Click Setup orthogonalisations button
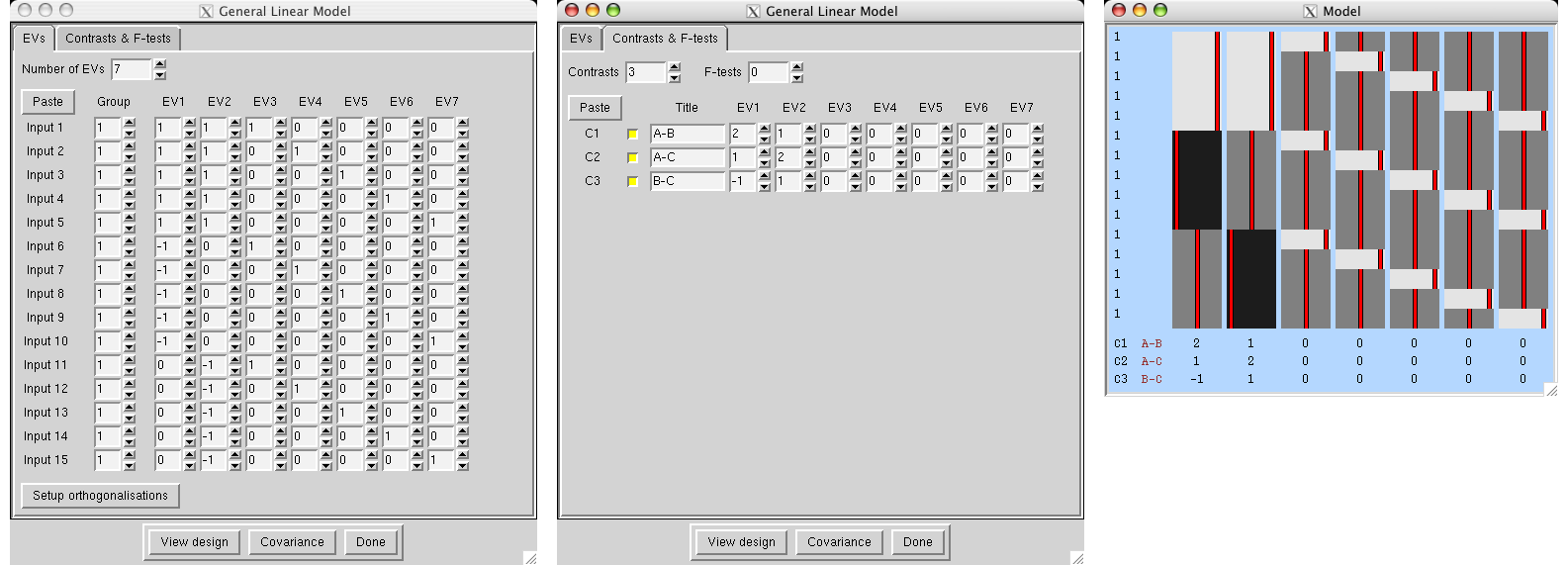The height and width of the screenshot is (565, 1568). click(100, 496)
